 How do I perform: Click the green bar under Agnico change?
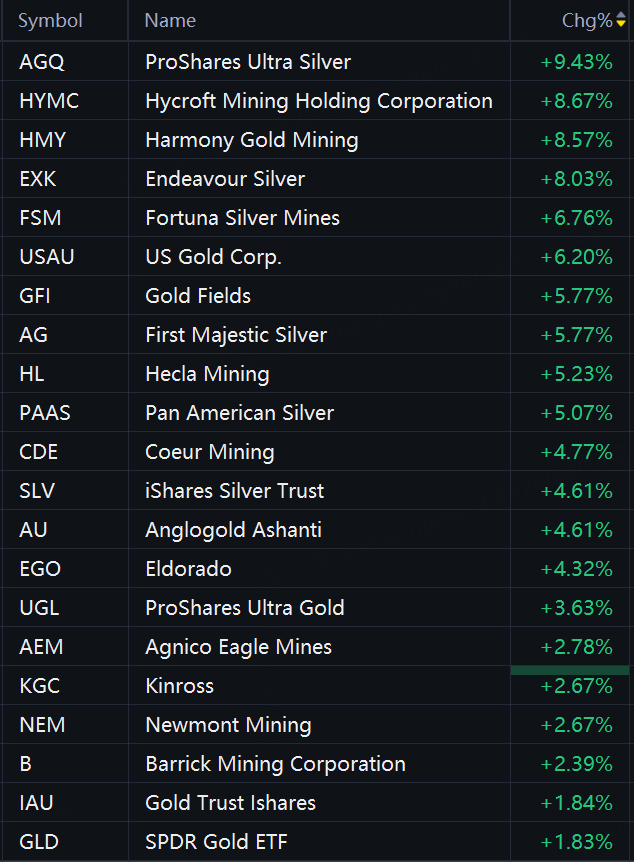pyautogui.click(x=570, y=669)
